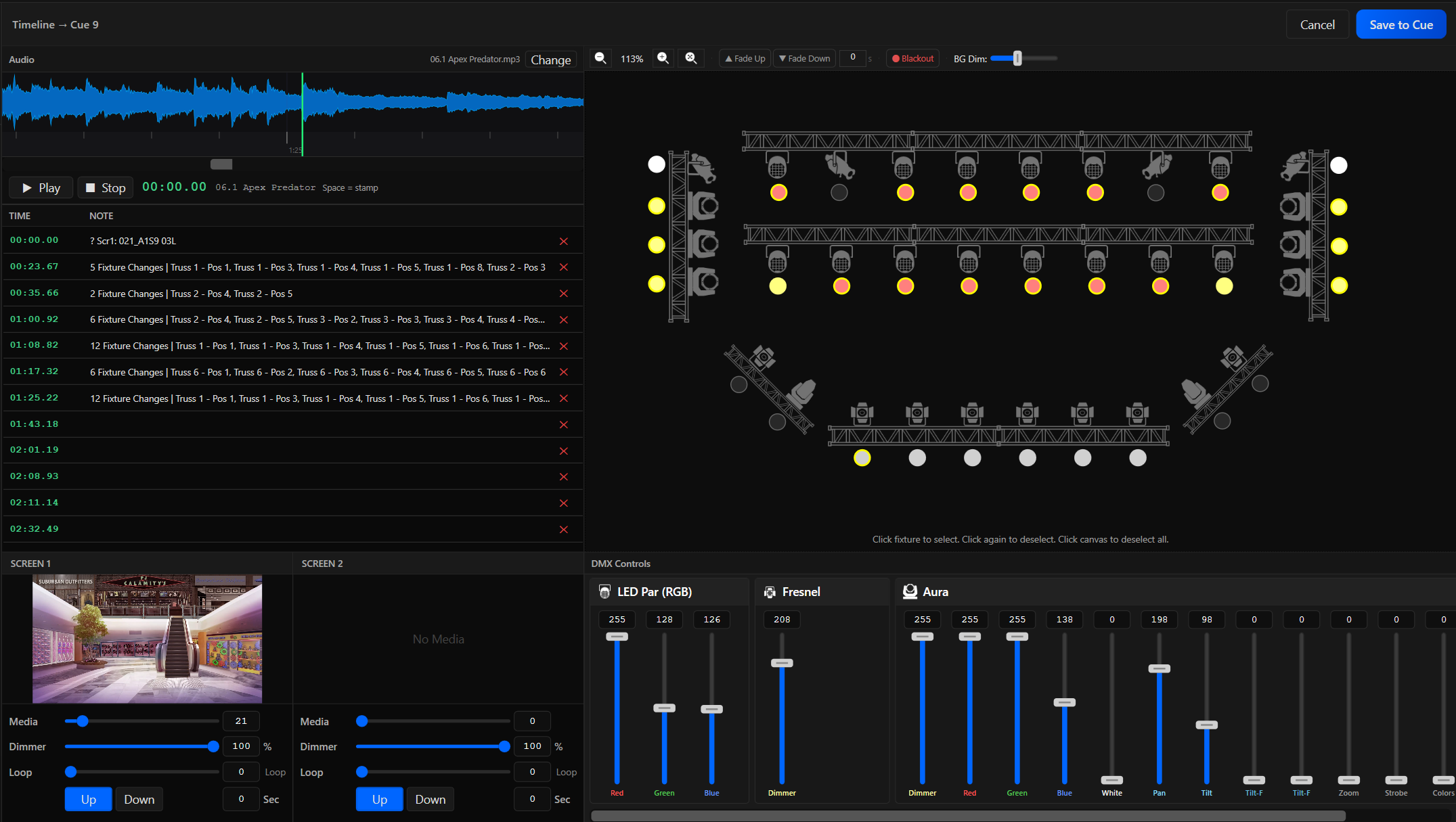
Task: Select the yellow-highlighted fixture on the bottom truss
Action: [x=862, y=458]
